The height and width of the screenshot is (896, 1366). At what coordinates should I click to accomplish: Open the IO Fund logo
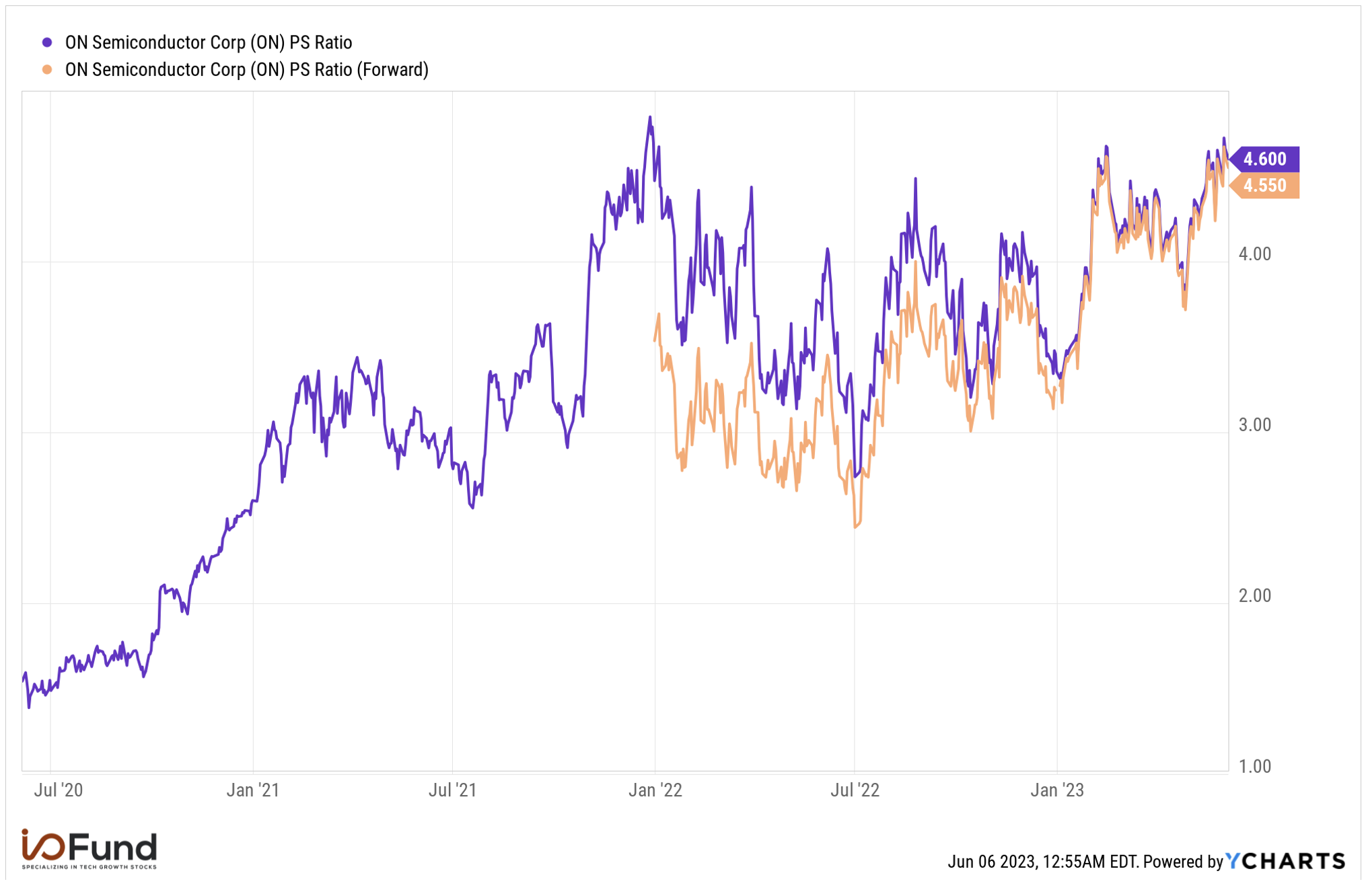[89, 849]
